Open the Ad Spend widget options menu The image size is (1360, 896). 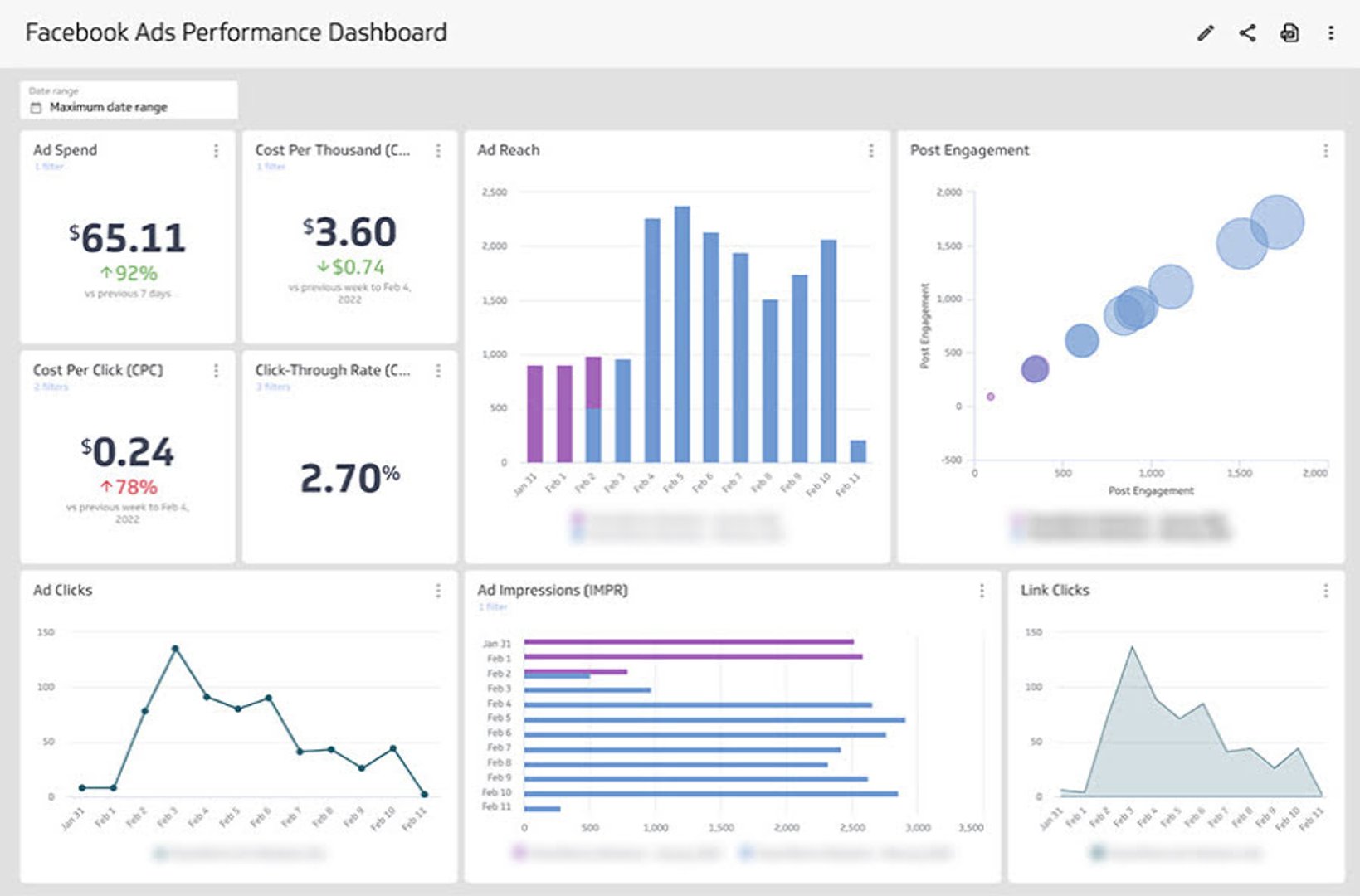[x=217, y=150]
